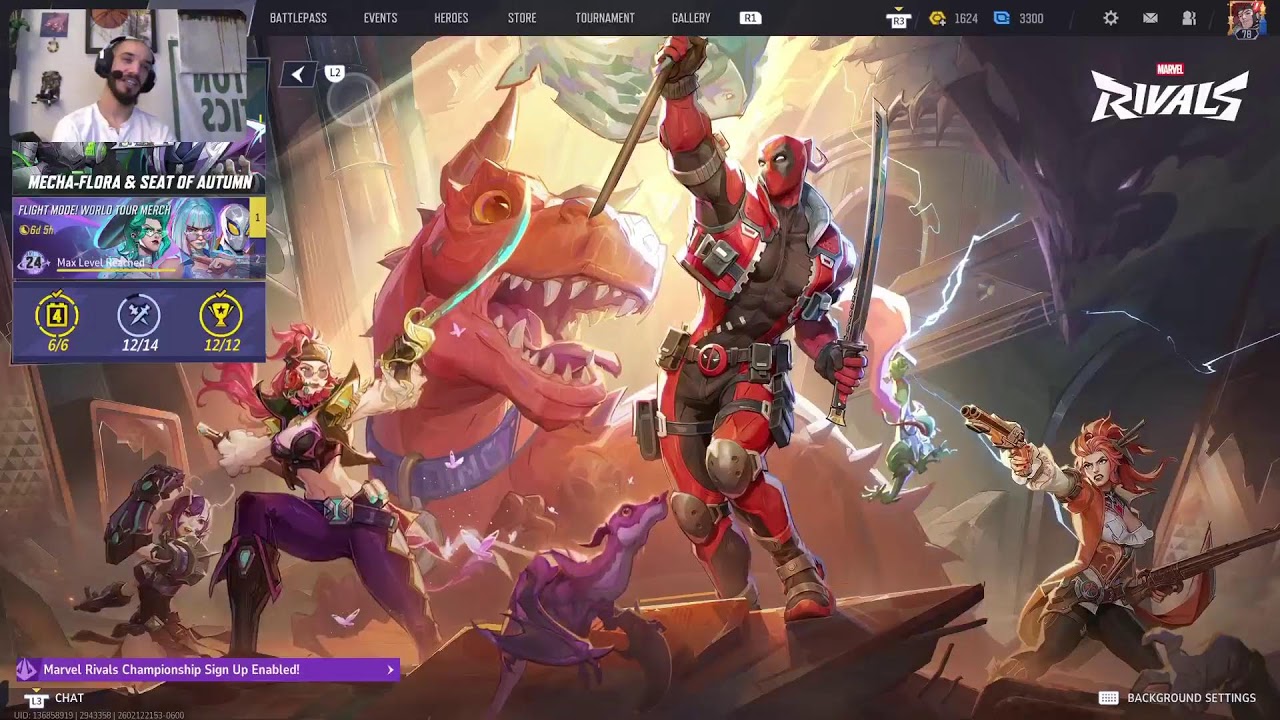
Task: Click the Marvel Rivals logo
Action: coord(1169,92)
